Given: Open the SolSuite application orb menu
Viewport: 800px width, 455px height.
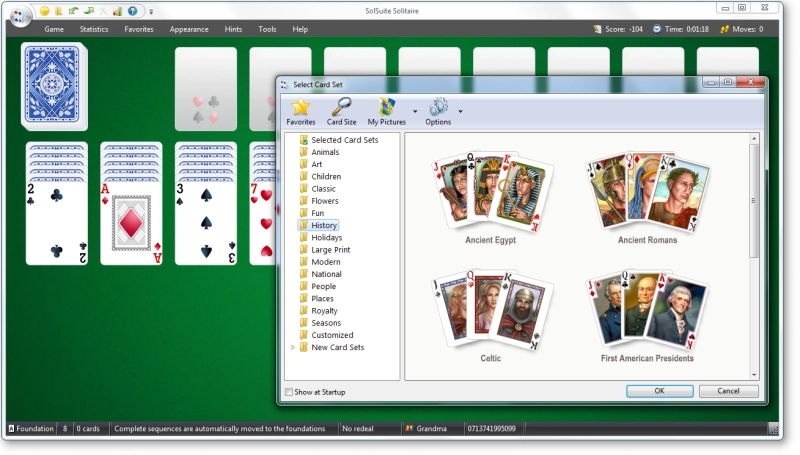Looking at the screenshot, I should click(x=19, y=17).
